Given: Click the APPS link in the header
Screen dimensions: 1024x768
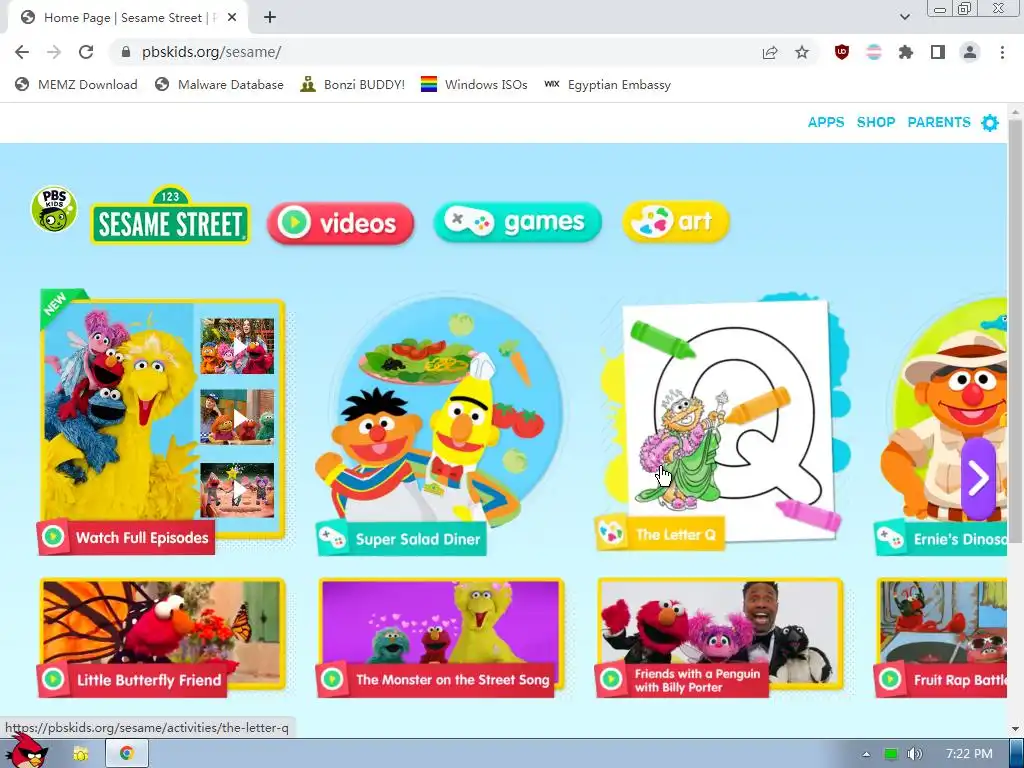Looking at the screenshot, I should pyautogui.click(x=826, y=122).
